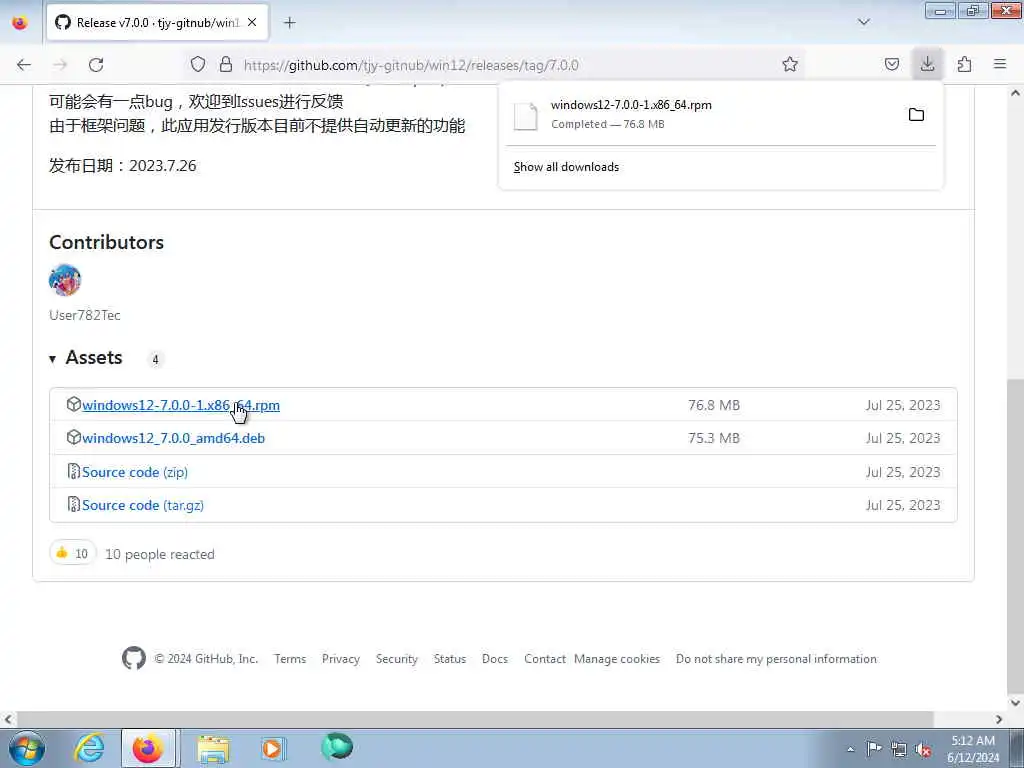Toggle the thumbs up reaction button

click(72, 553)
